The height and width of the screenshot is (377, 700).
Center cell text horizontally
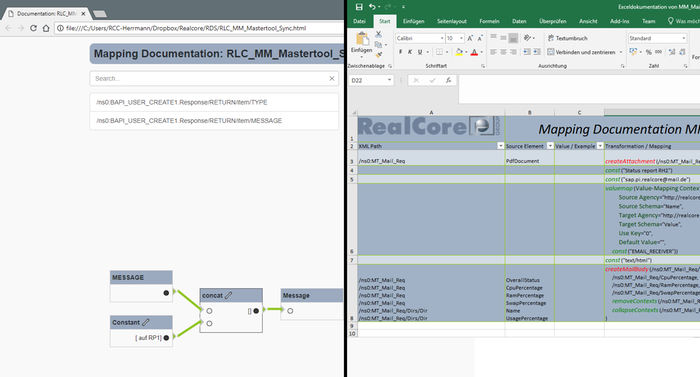[x=503, y=52]
